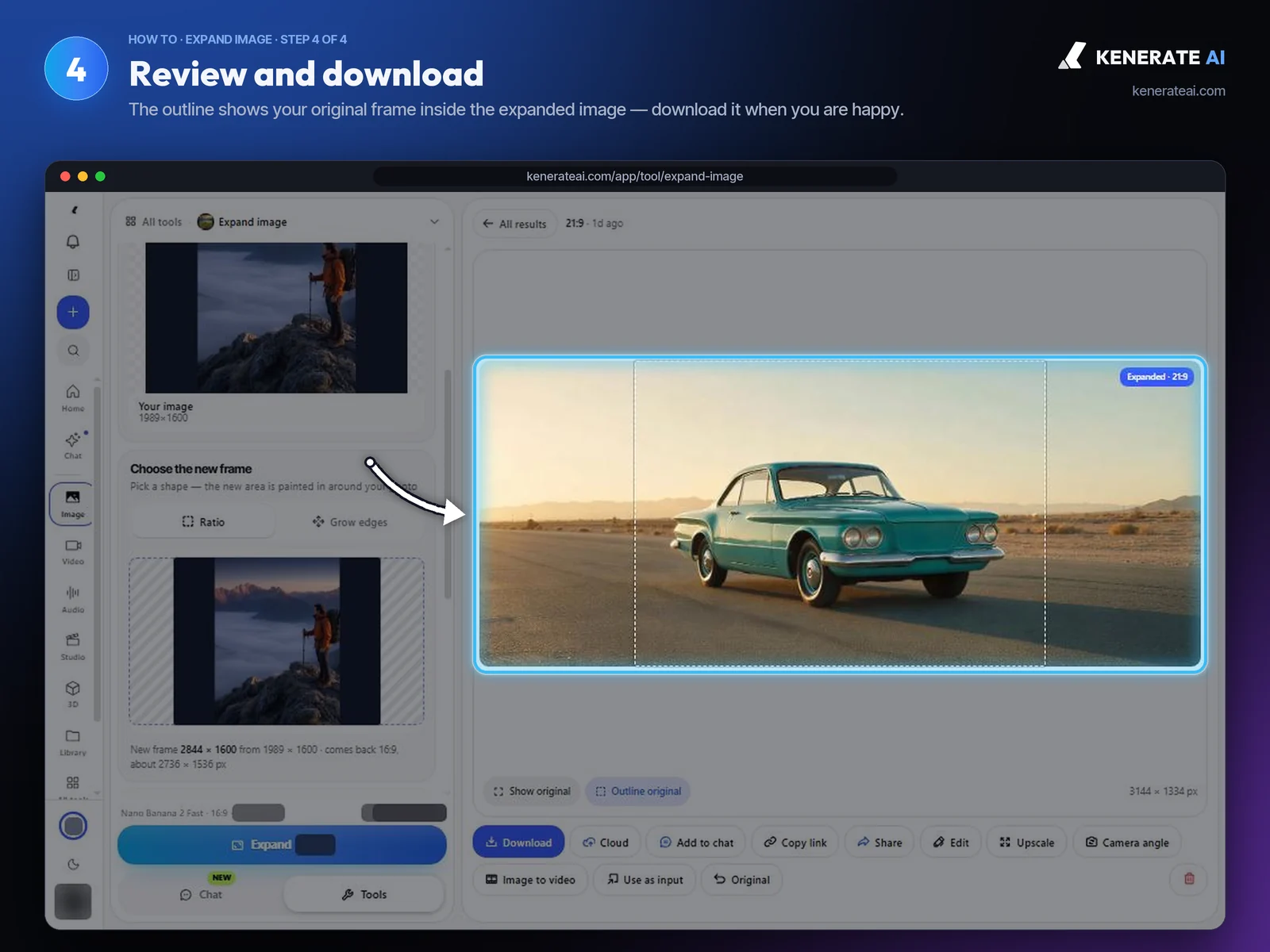Viewport: 1270px width, 952px height.
Task: Open All tools list
Action: (x=153, y=222)
